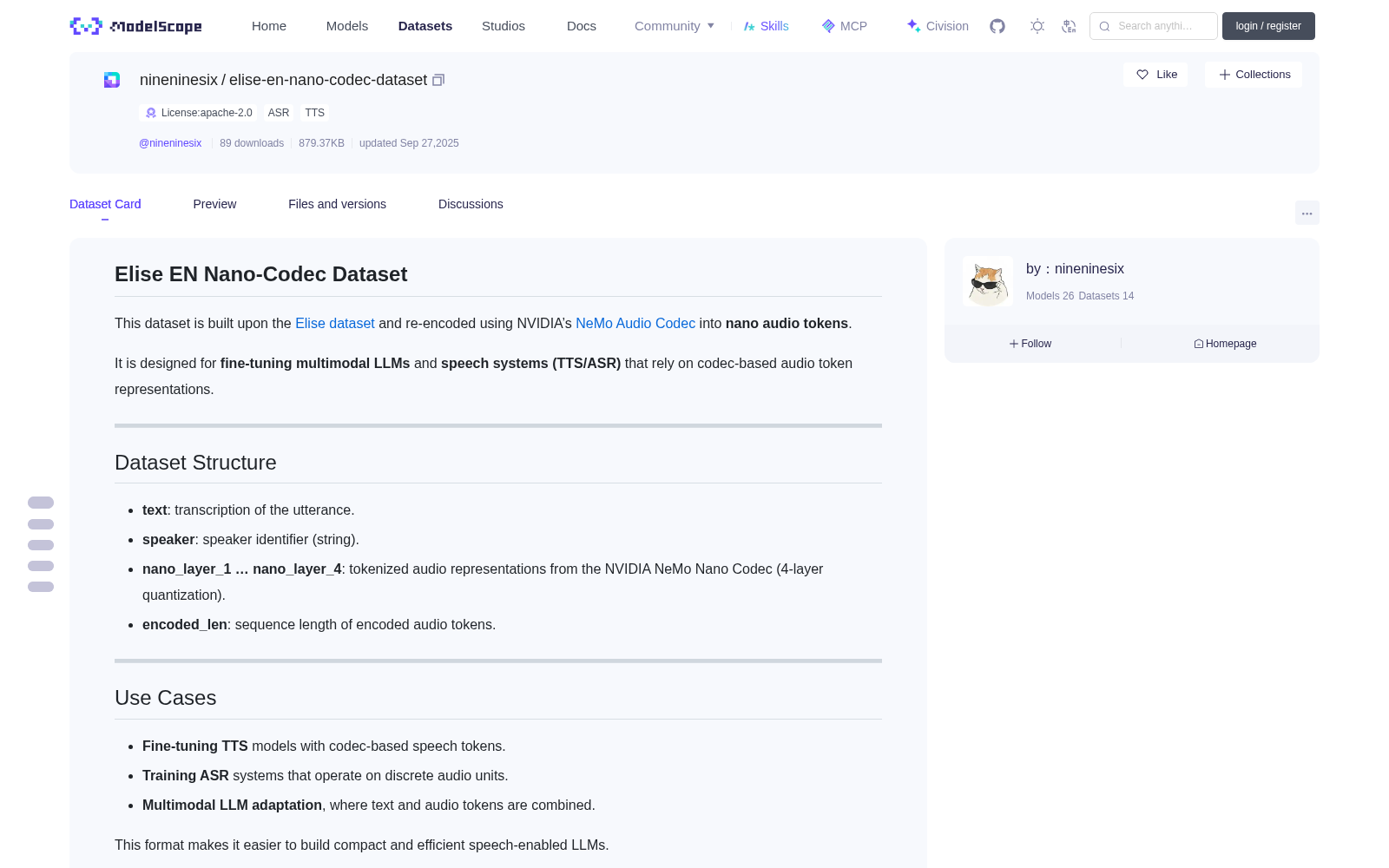This screenshot has height=868, width=1389.
Task: Like this dataset with heart button
Action: pyautogui.click(x=1155, y=75)
